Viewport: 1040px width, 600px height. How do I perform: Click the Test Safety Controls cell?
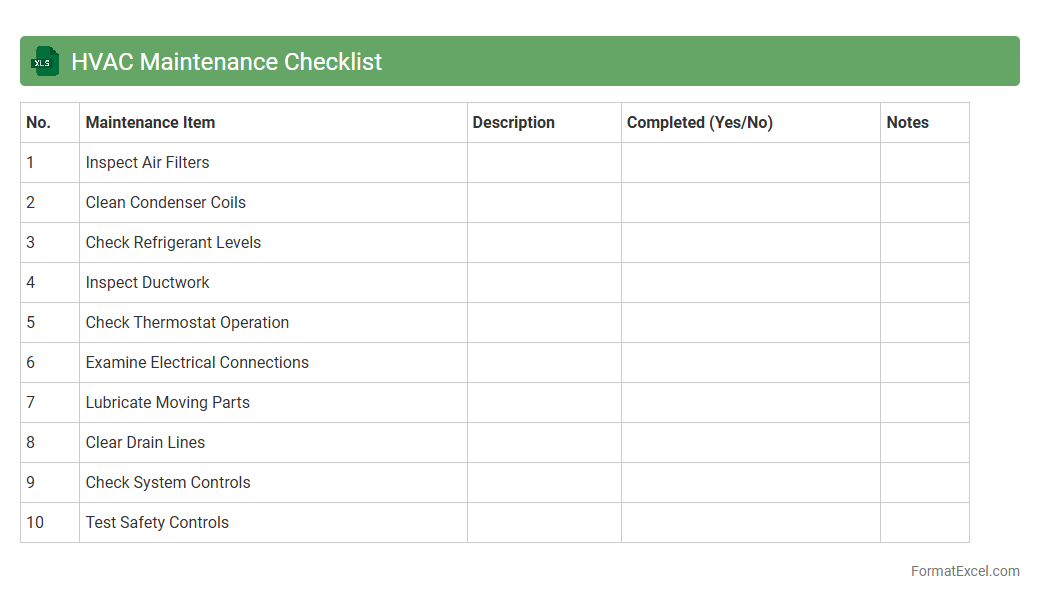(x=157, y=522)
